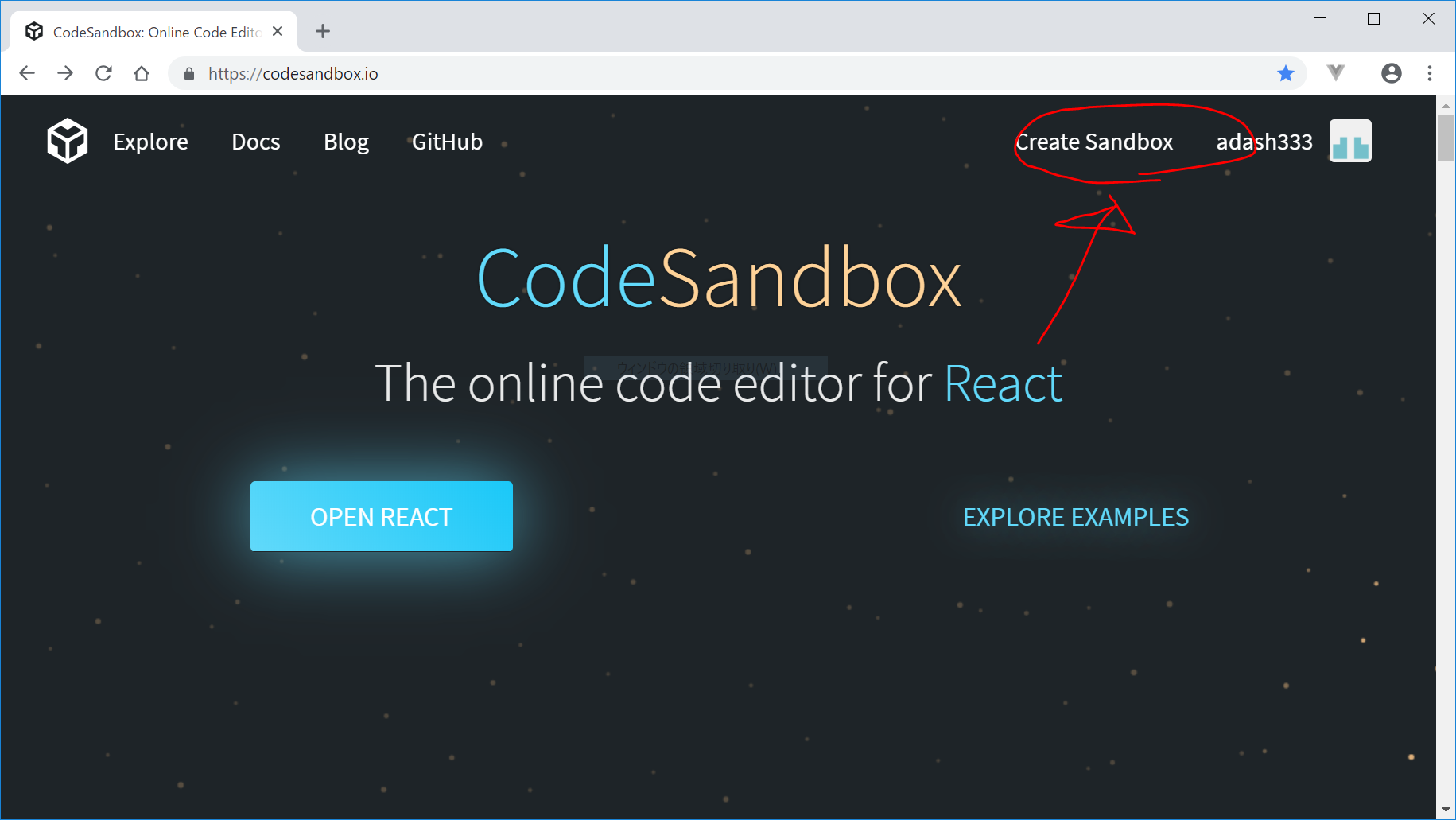Image resolution: width=1456 pixels, height=820 pixels.
Task: Bookmark page with the star icon
Action: pos(1285,74)
